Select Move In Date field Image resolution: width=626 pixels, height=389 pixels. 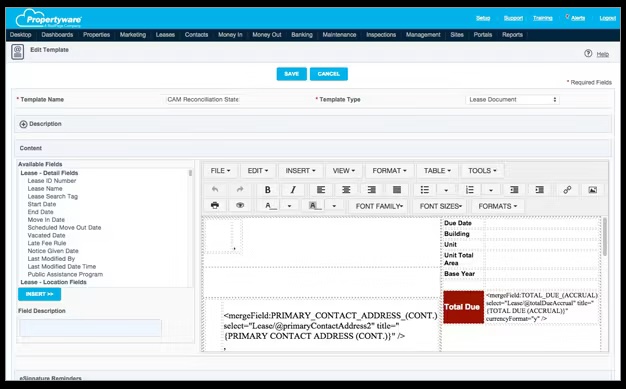click(46, 220)
